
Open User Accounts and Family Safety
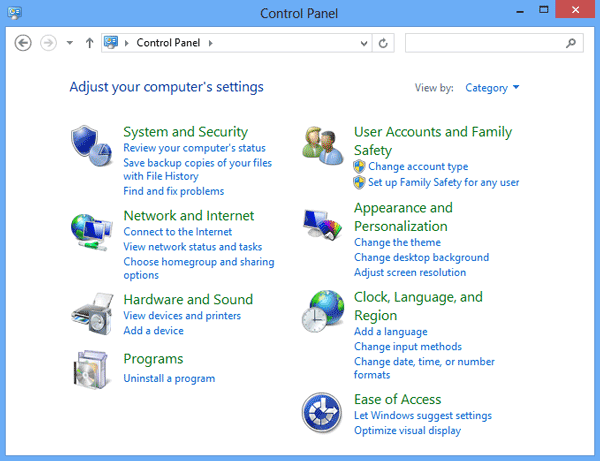click(433, 141)
